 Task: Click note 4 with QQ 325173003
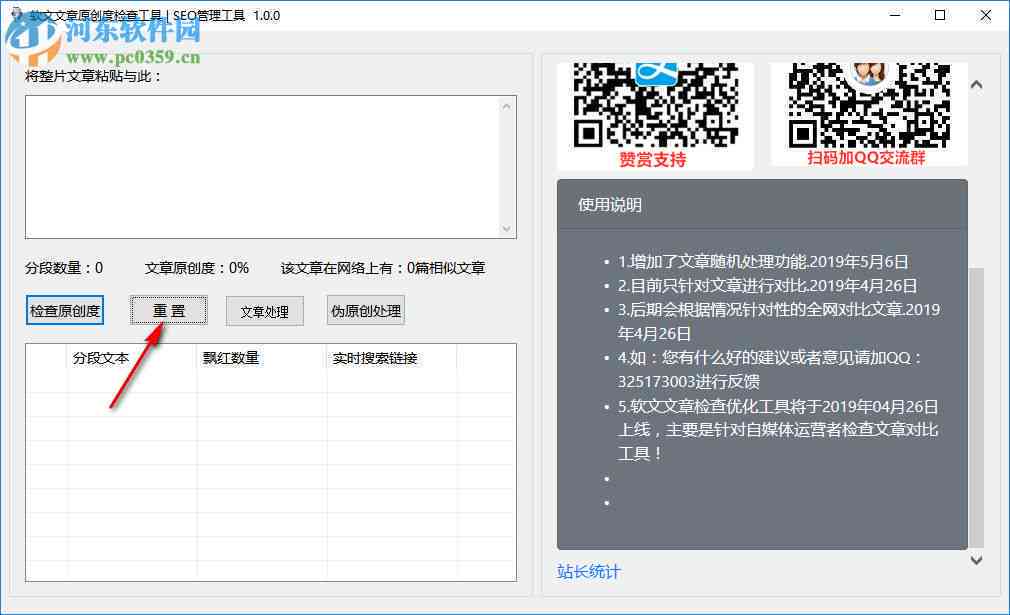(x=770, y=369)
